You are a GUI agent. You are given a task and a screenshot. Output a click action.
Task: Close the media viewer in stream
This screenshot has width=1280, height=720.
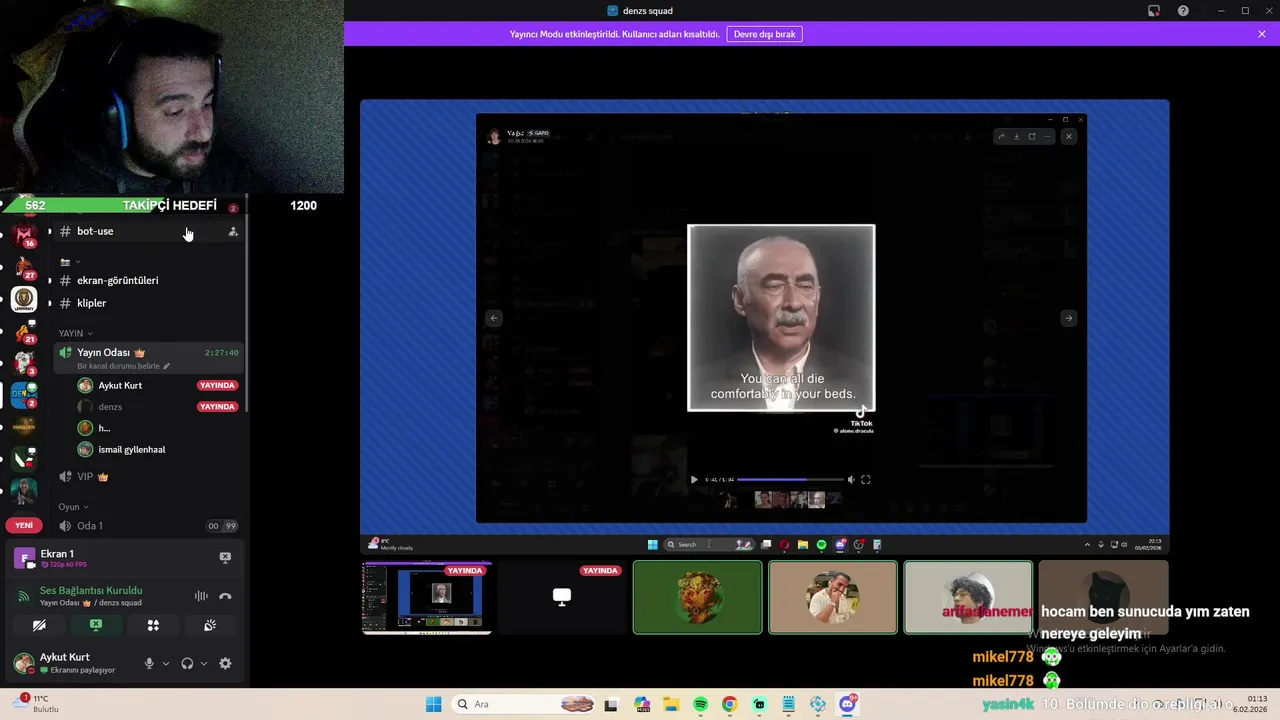tap(1068, 136)
